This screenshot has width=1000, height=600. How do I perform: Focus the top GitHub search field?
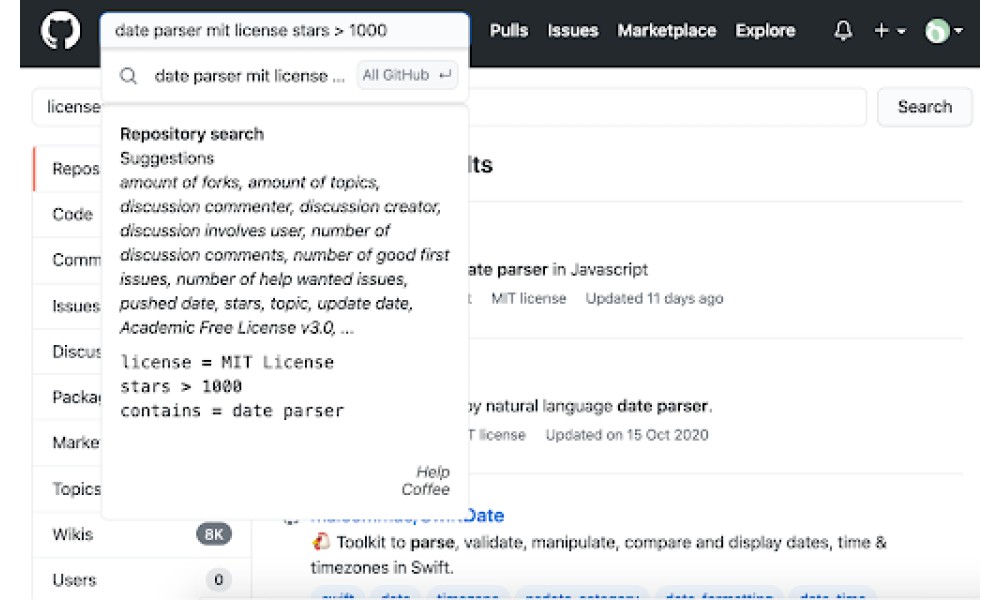click(284, 30)
